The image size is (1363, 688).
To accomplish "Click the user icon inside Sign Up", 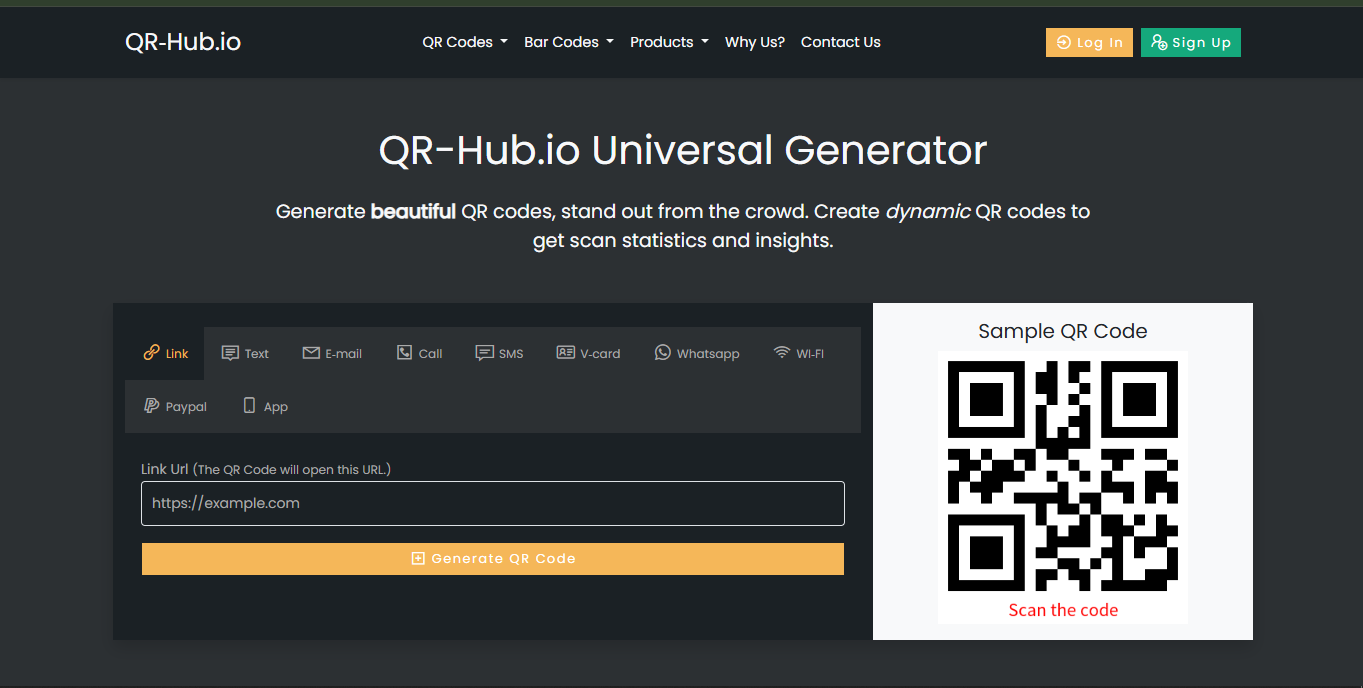I will (1159, 42).
